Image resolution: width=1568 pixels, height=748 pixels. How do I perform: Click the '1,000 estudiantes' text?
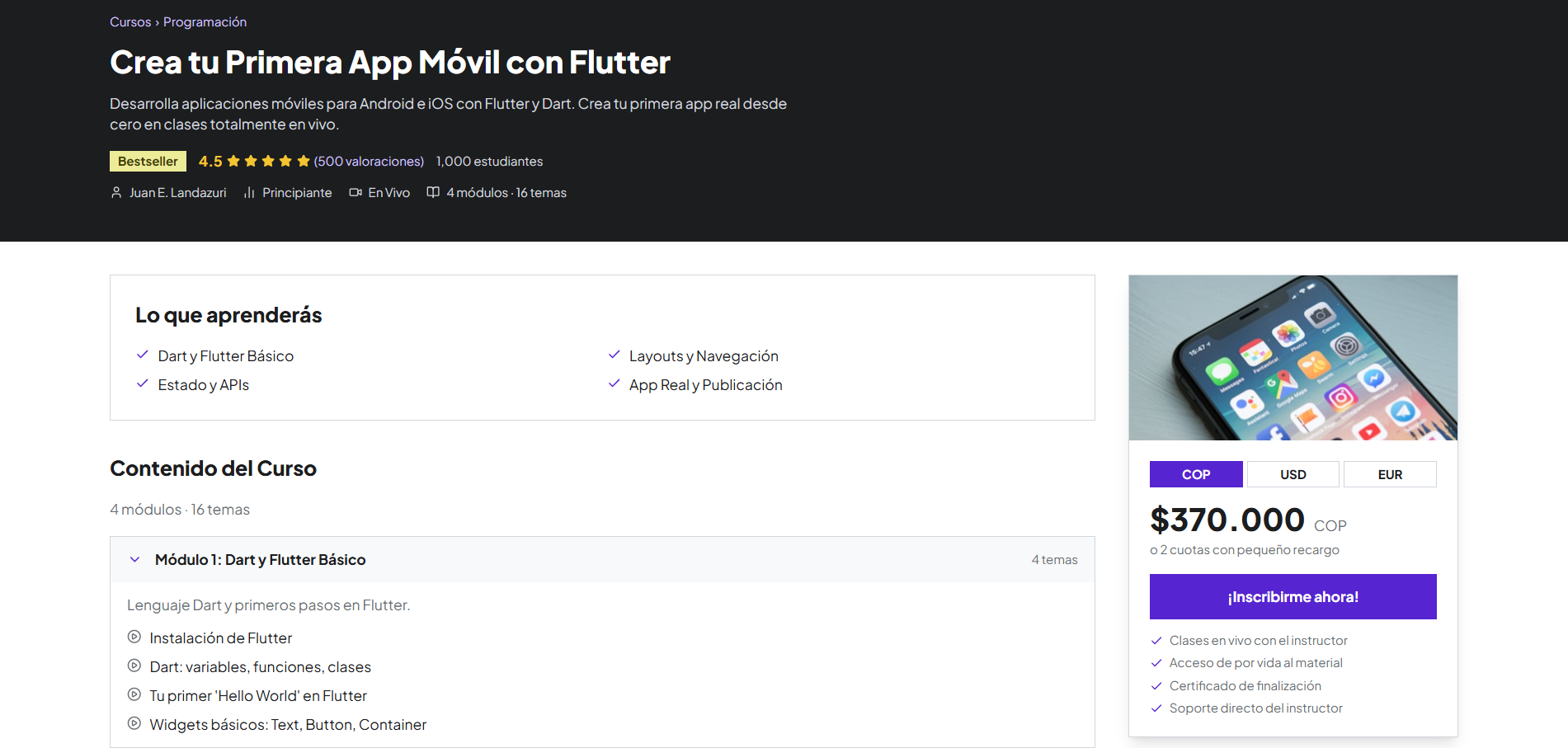(x=489, y=162)
